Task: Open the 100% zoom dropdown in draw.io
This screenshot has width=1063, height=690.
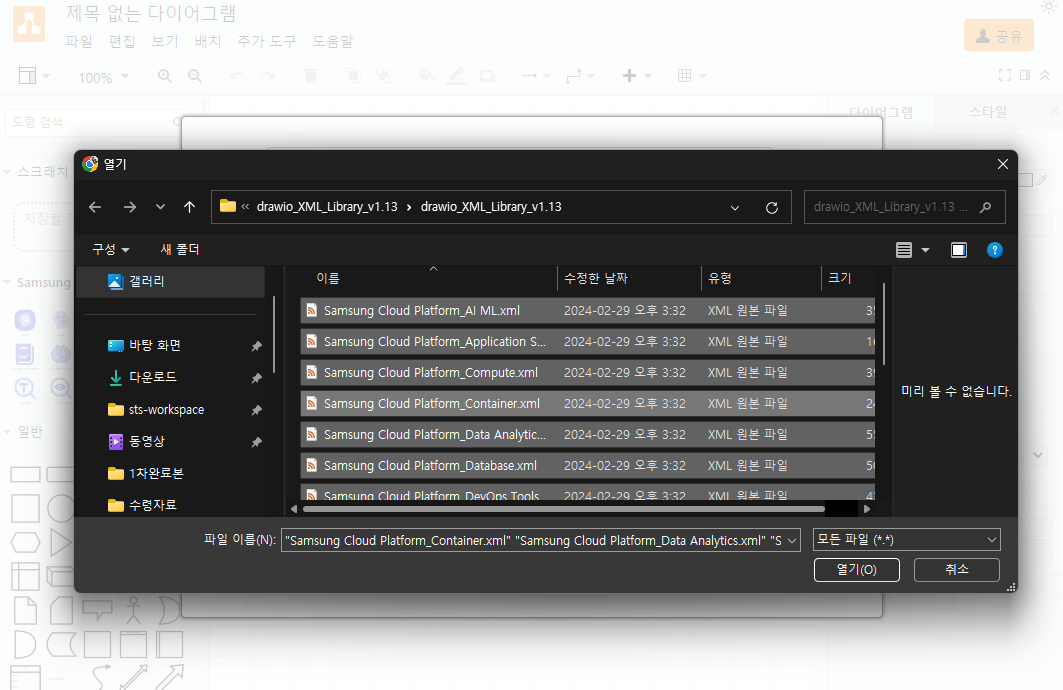Action: (x=103, y=77)
